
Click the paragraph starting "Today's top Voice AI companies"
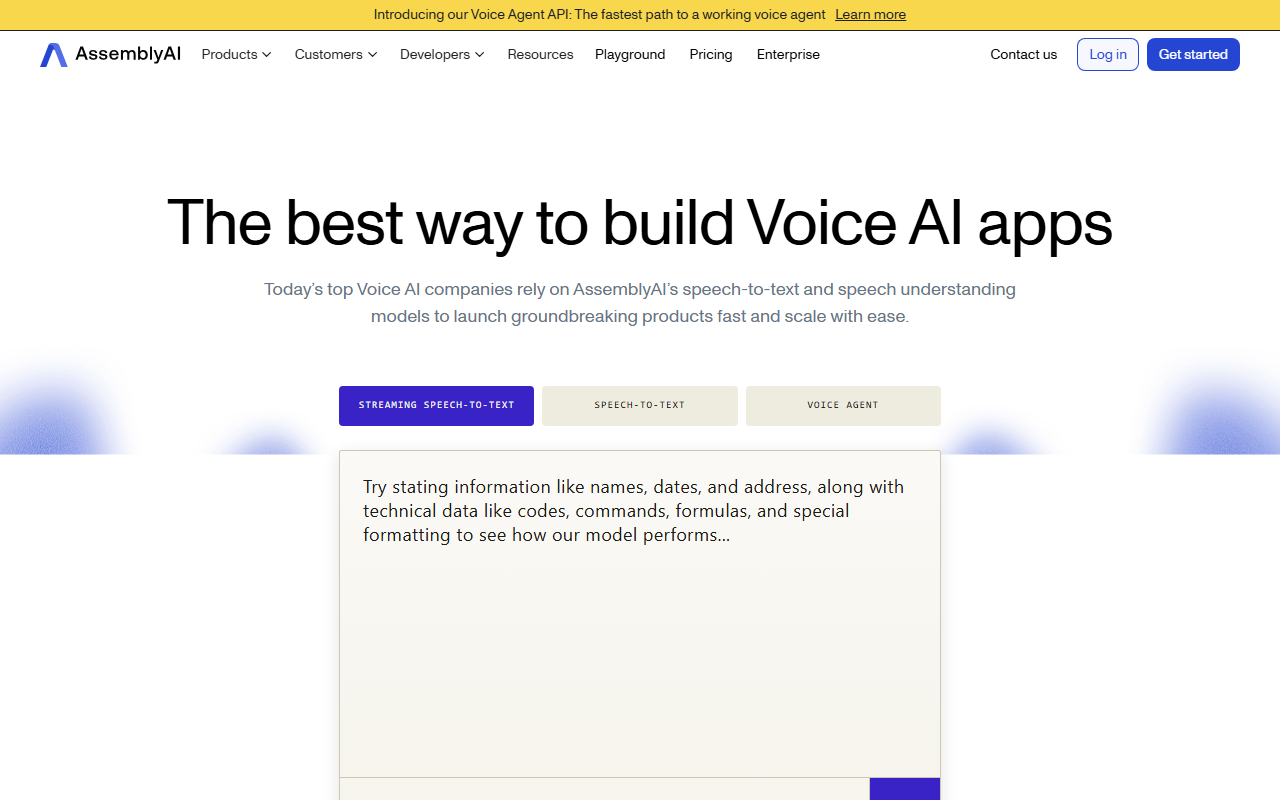click(640, 303)
